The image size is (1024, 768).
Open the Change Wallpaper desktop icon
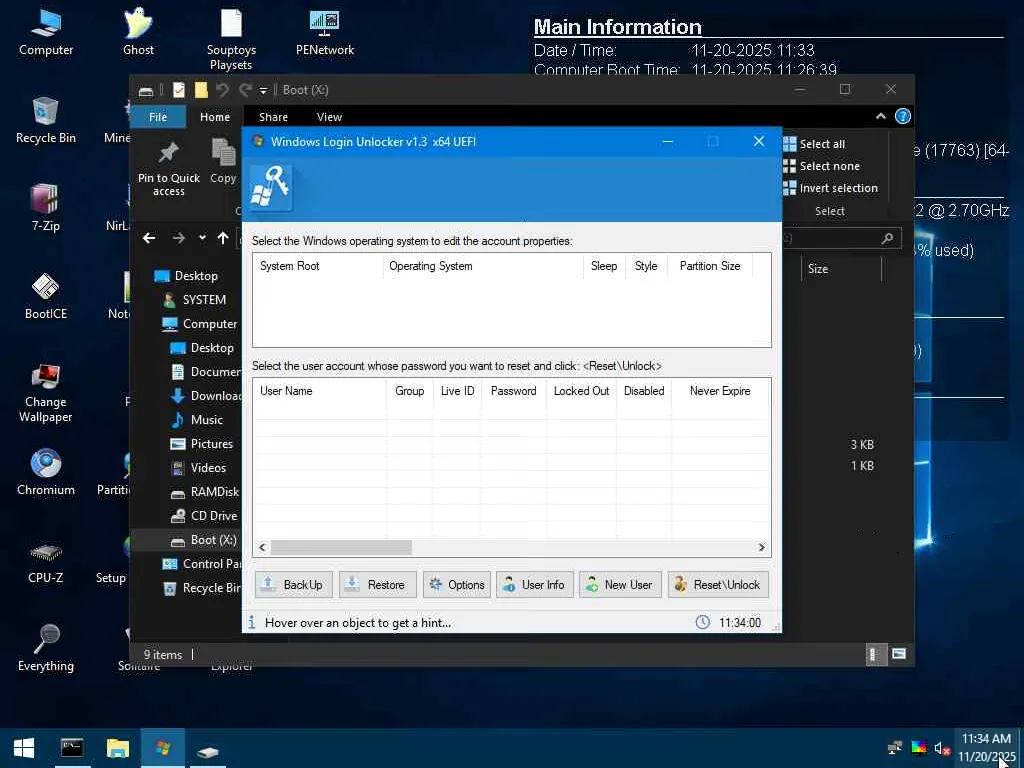point(46,394)
